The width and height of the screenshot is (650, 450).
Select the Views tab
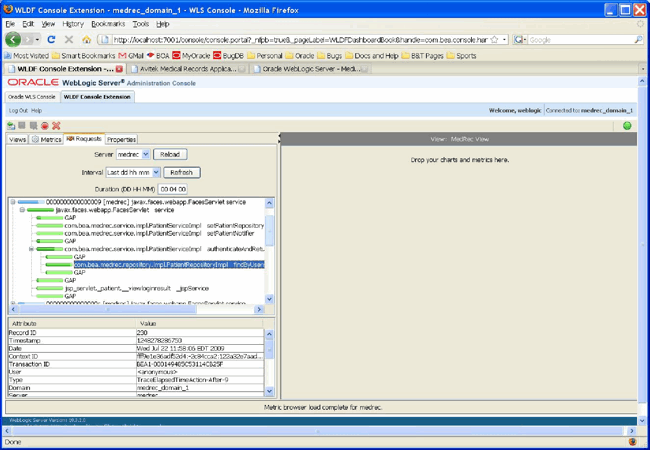[17, 140]
